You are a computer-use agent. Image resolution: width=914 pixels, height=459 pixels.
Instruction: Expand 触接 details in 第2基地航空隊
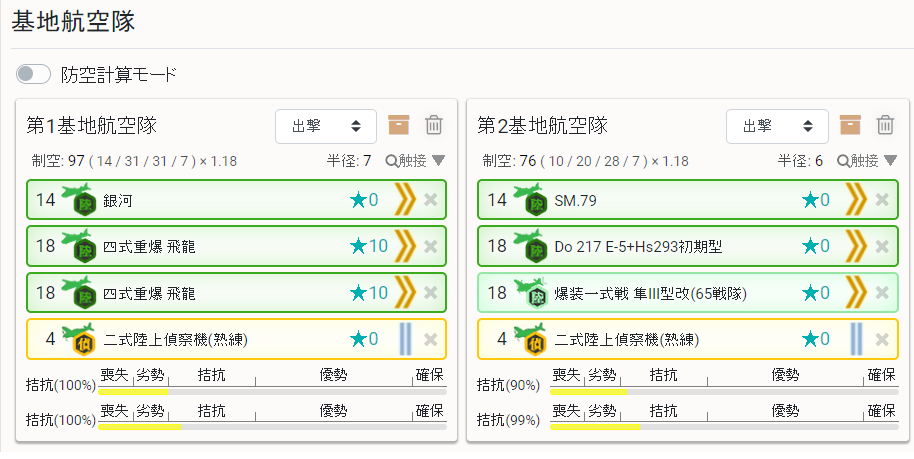867,161
